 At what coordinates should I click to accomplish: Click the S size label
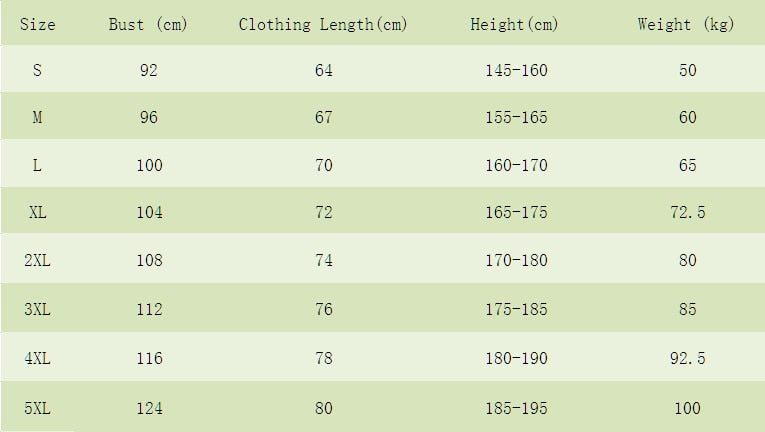point(37,70)
